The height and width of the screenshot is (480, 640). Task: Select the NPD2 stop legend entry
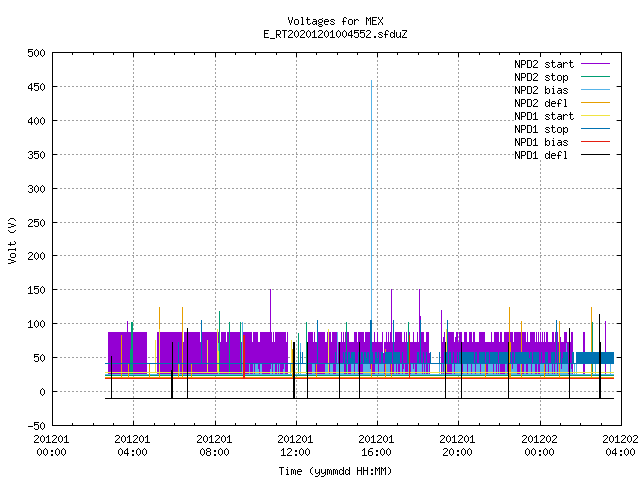point(541,77)
